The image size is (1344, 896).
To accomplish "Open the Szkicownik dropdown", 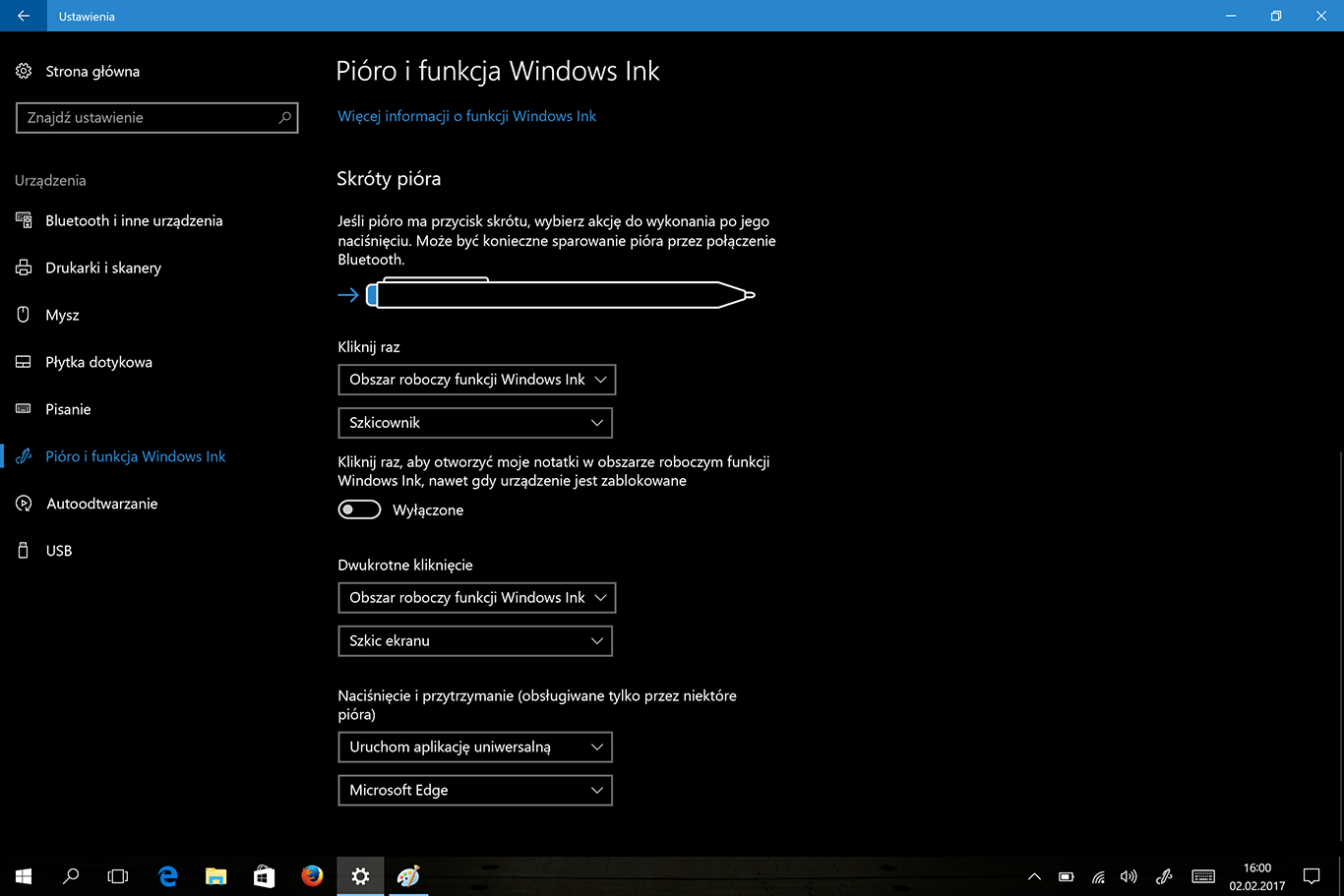I will click(475, 423).
